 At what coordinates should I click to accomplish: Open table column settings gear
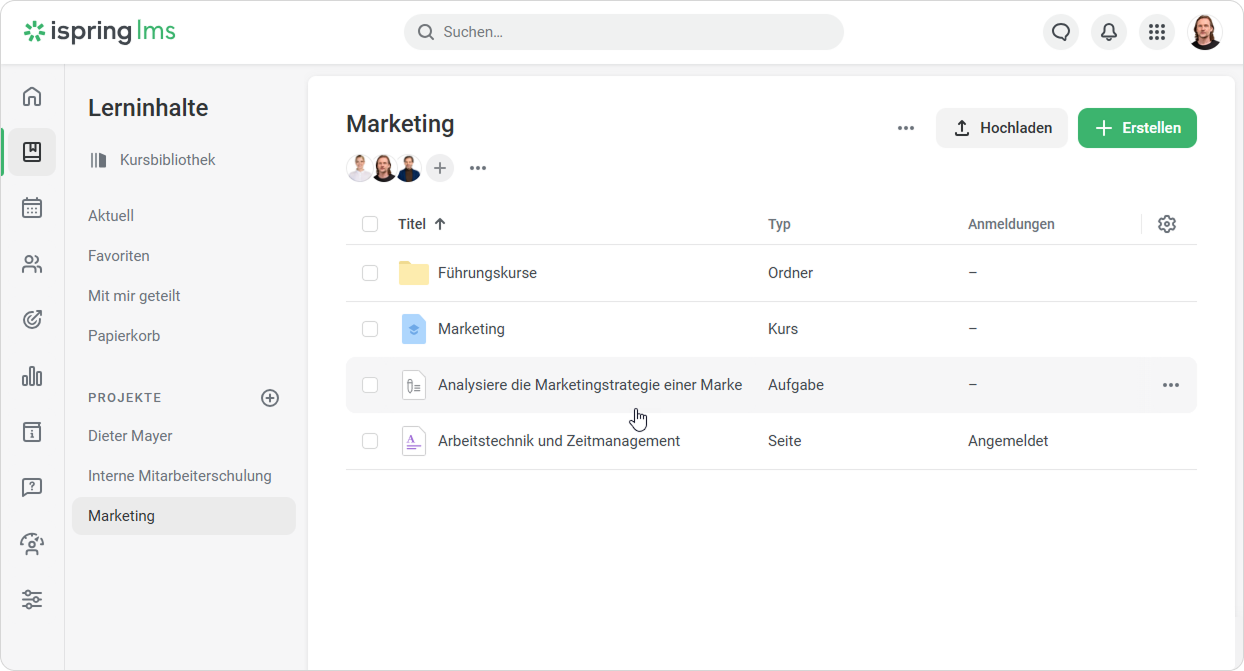1167,224
